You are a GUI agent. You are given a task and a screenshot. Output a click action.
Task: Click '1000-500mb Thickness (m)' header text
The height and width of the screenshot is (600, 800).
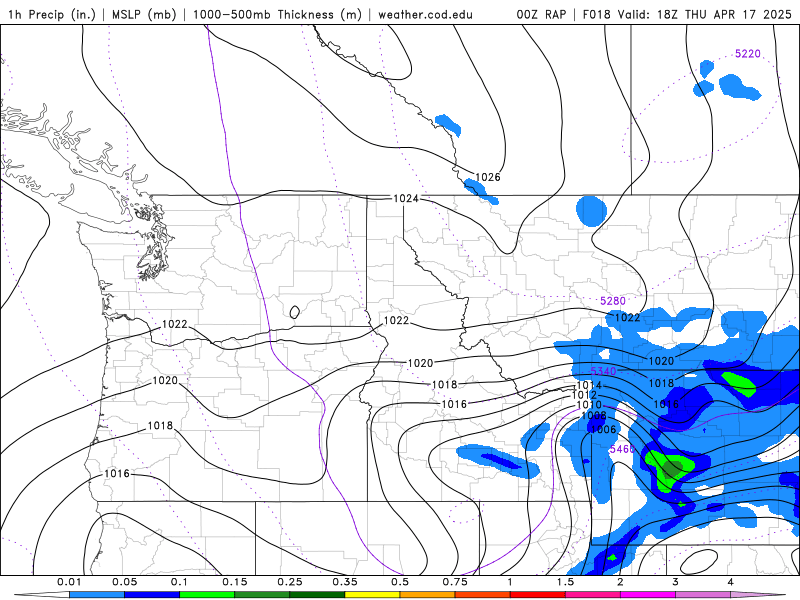277,14
